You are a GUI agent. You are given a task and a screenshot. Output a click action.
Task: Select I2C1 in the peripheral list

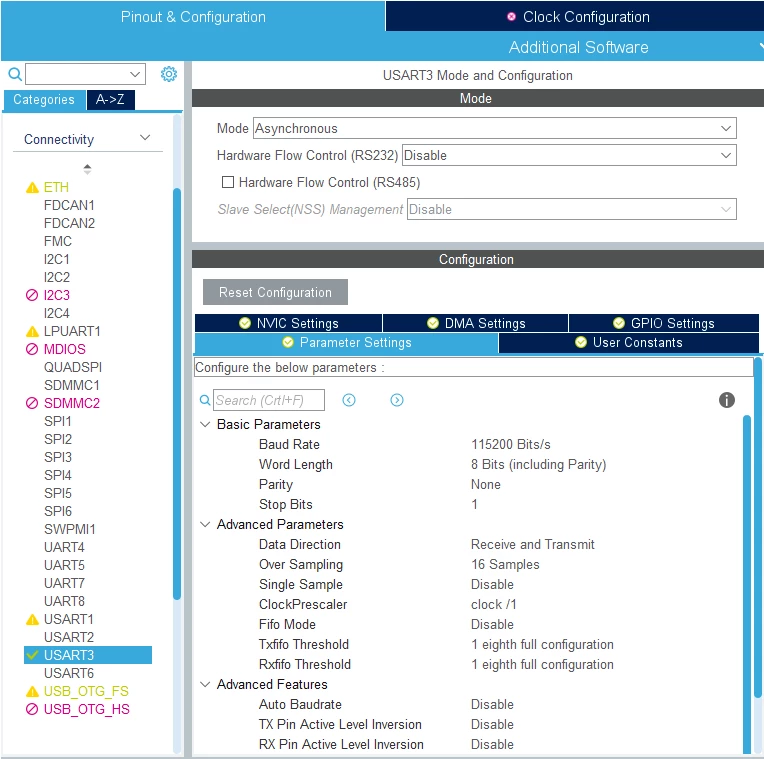(x=57, y=260)
